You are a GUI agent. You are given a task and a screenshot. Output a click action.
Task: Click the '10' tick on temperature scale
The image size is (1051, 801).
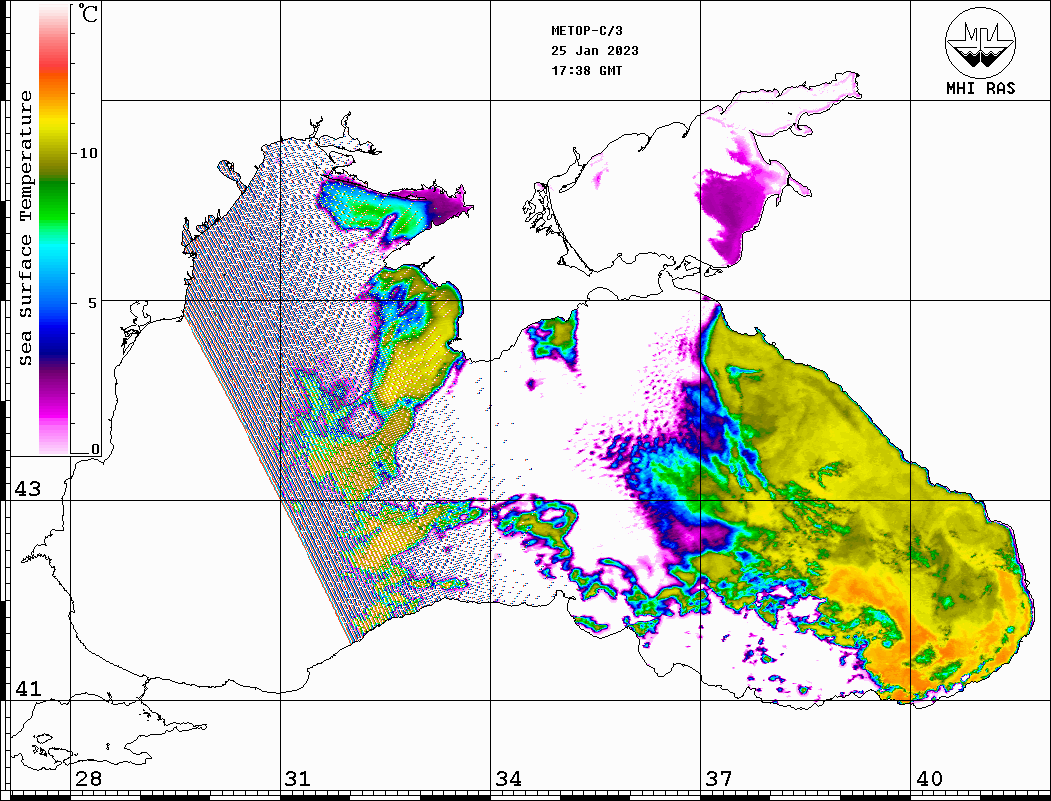tap(88, 153)
